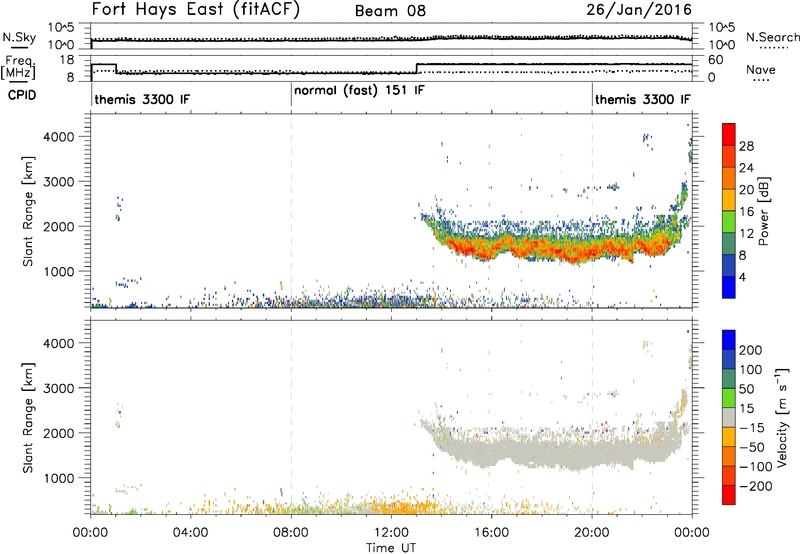Viewport: 800px width, 554px height.
Task: Click the blue top of velocity color bar
Action: (x=729, y=340)
